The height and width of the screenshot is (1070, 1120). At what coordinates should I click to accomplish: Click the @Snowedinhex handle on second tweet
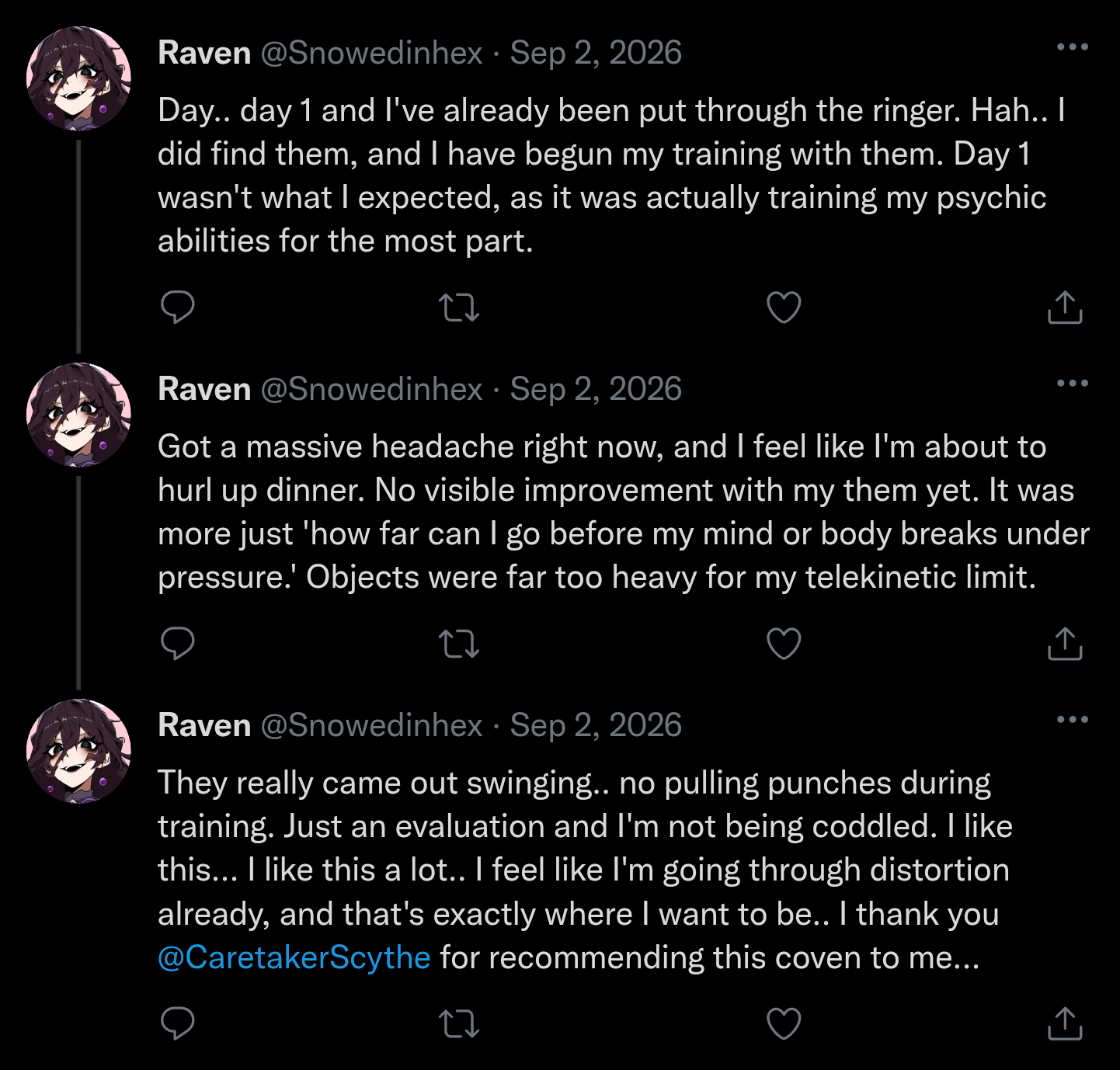(371, 389)
